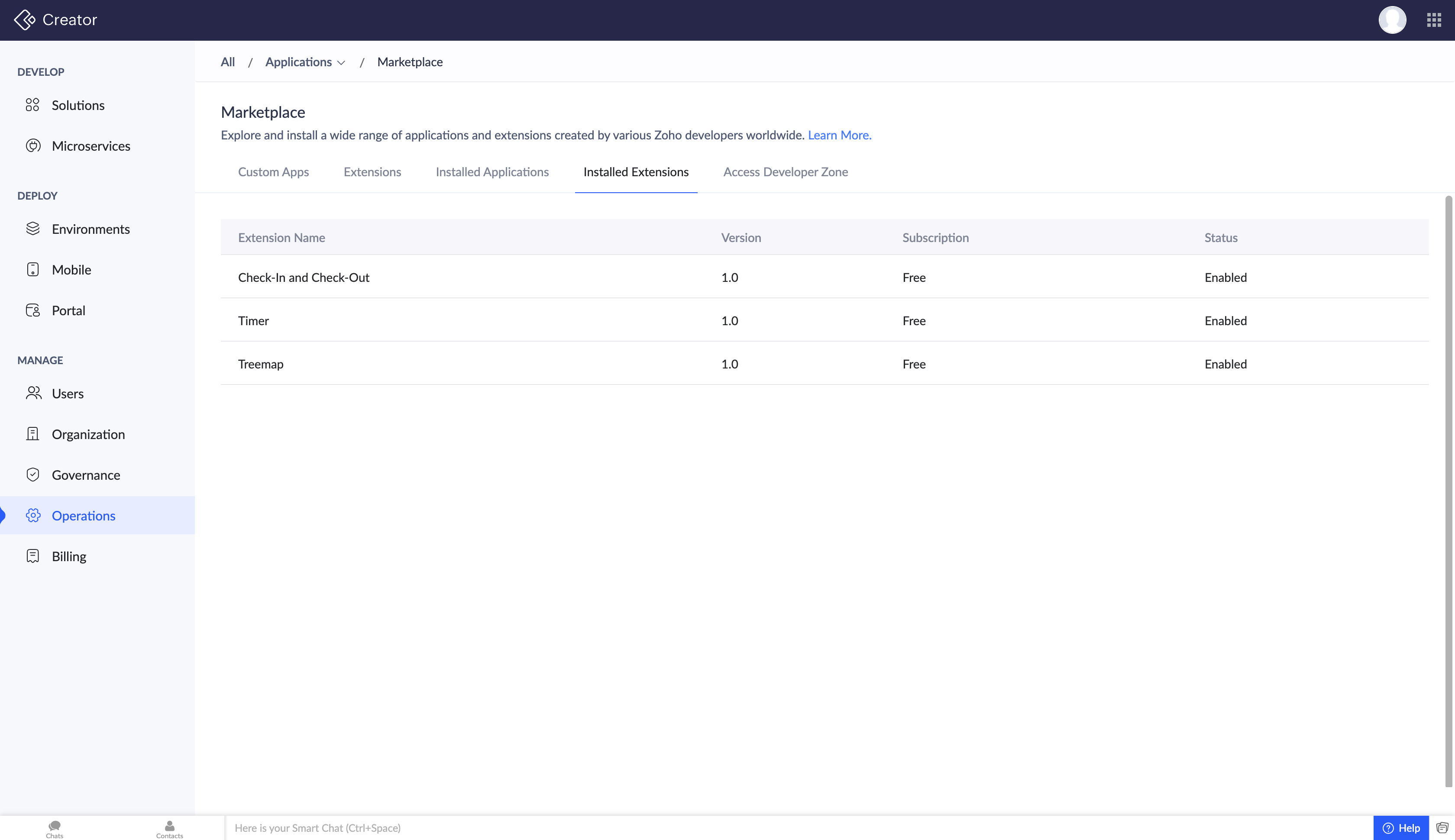Click the vertical scrollbar on the right
The height and width of the screenshot is (840, 1455).
tap(1448, 491)
